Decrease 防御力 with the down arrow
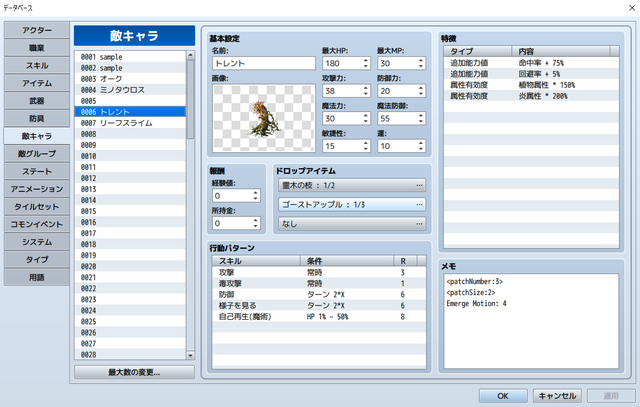 tap(421, 94)
